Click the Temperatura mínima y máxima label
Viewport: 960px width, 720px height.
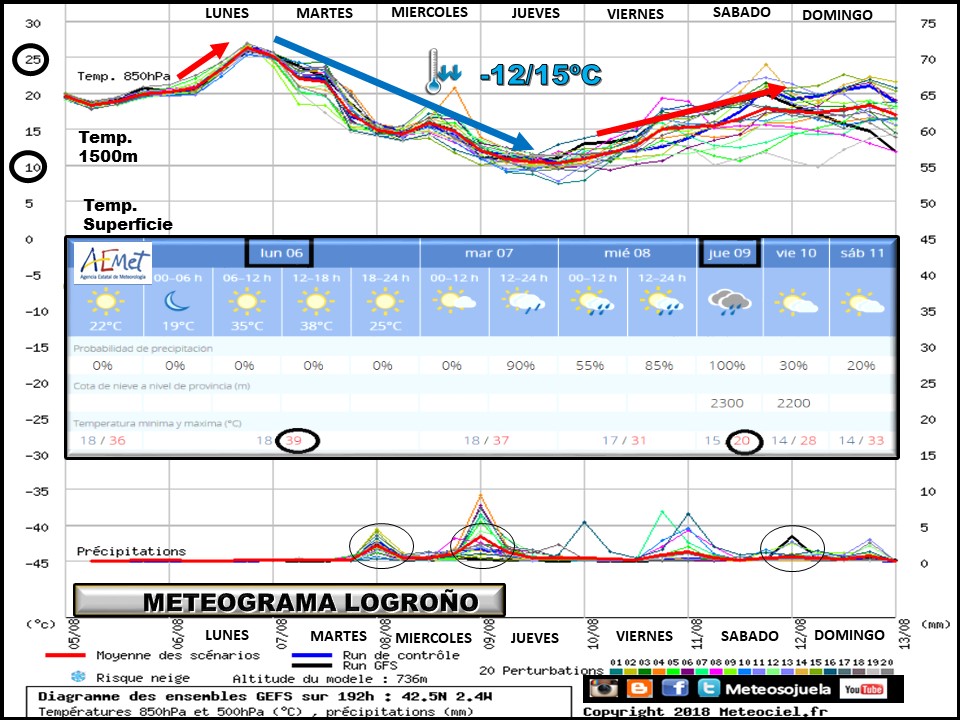click(157, 423)
